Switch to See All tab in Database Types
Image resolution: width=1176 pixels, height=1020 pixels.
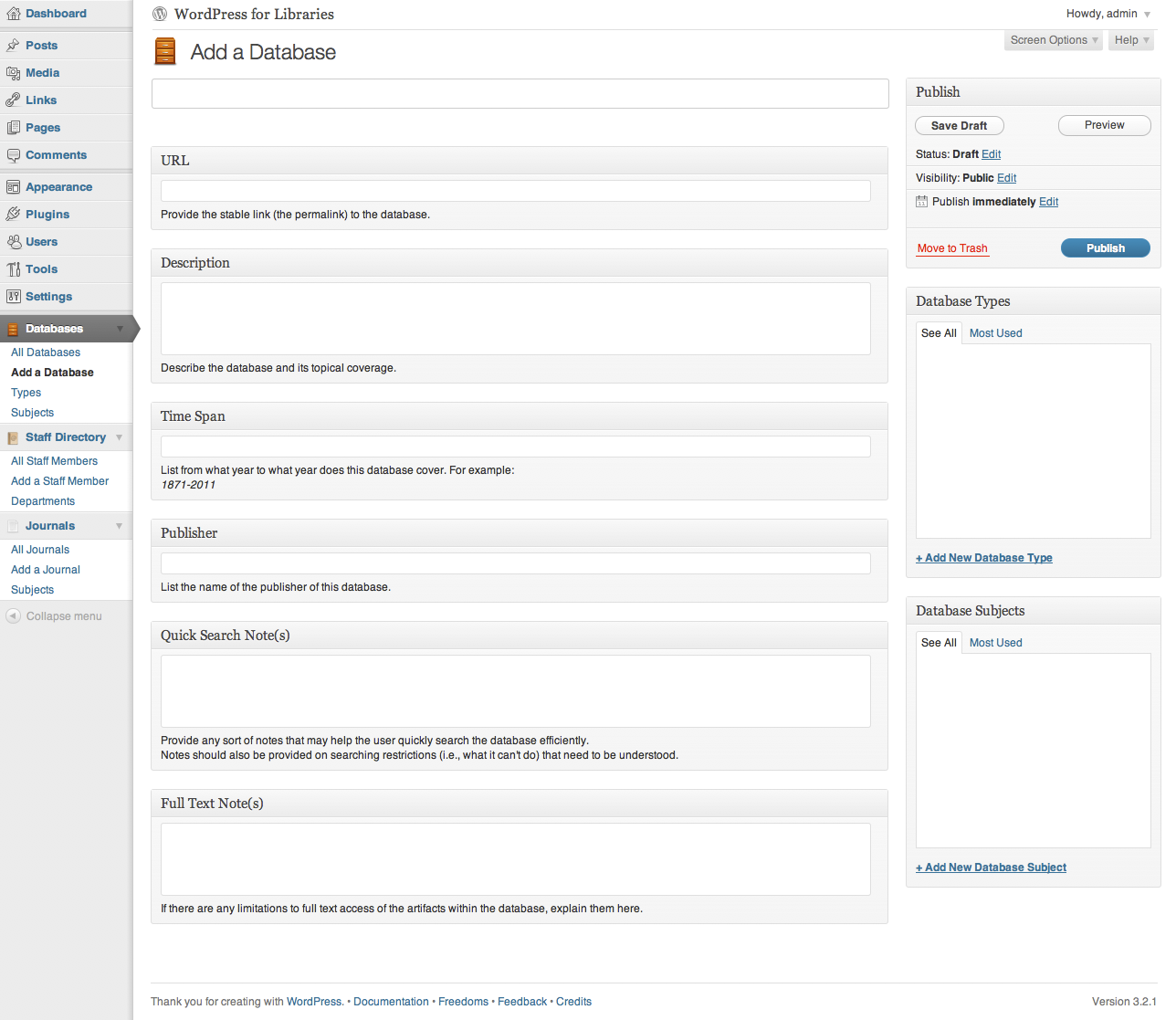click(939, 333)
